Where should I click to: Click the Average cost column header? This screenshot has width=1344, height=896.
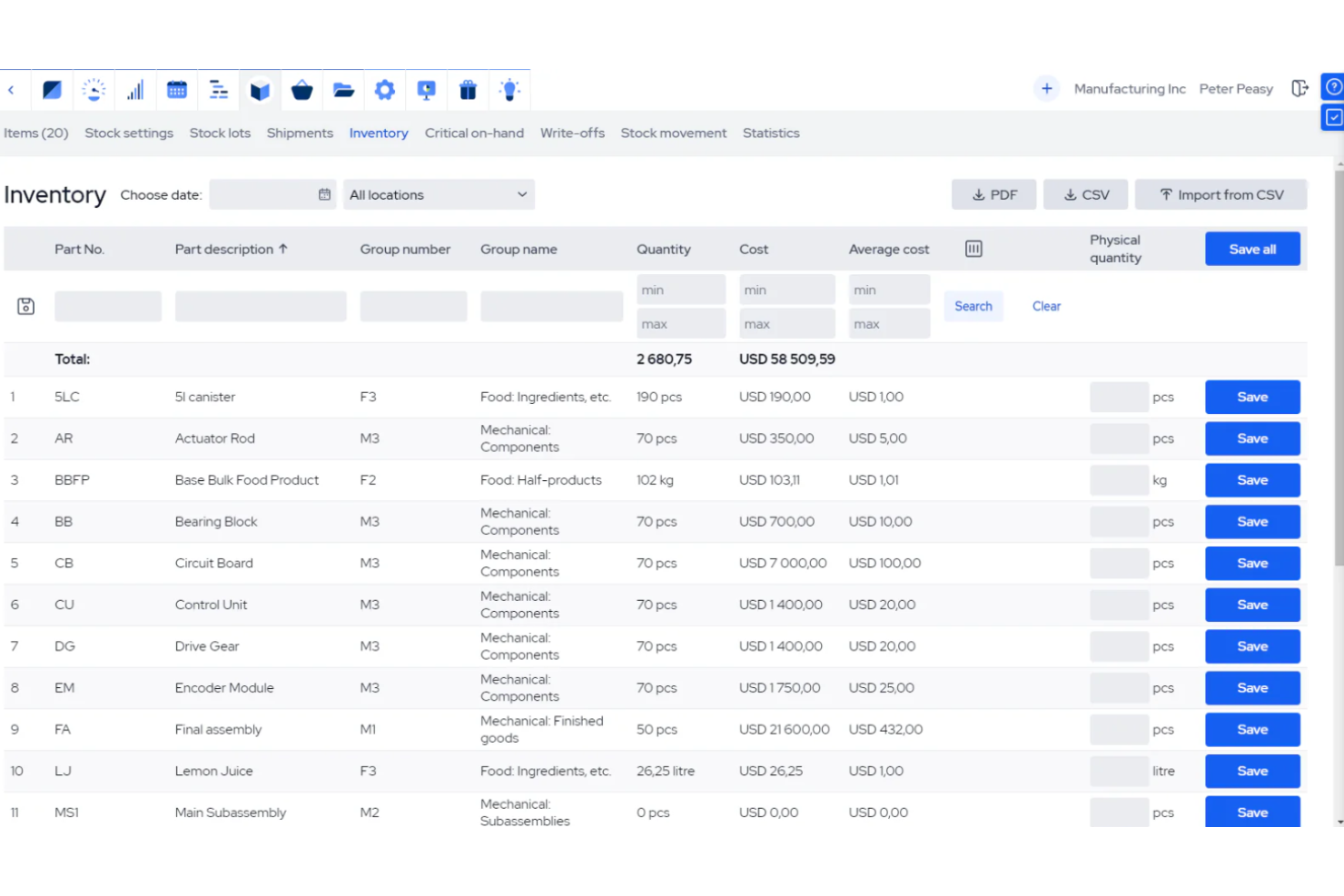click(x=889, y=249)
